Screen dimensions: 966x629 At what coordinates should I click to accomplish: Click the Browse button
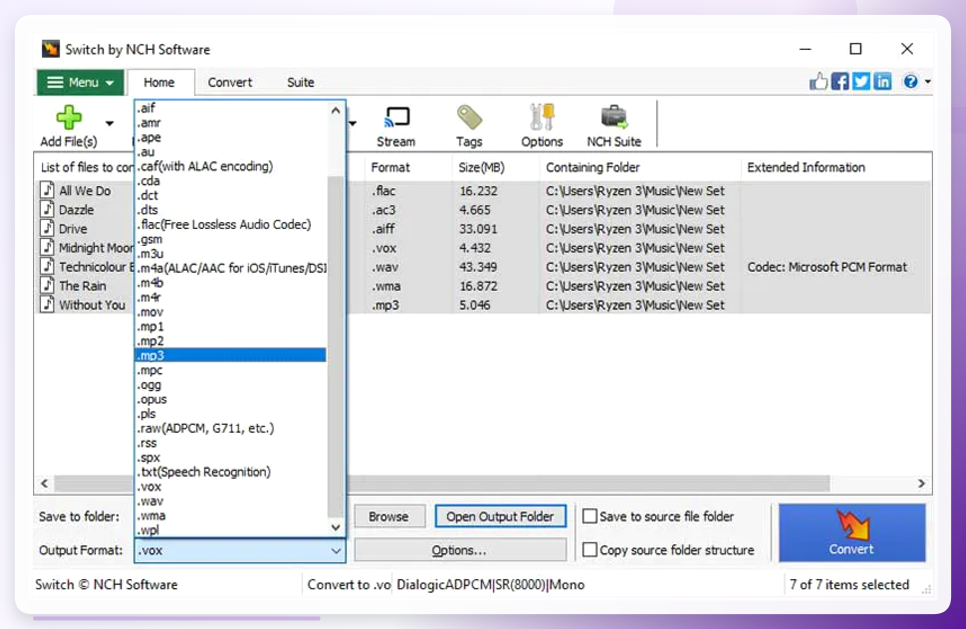click(389, 516)
